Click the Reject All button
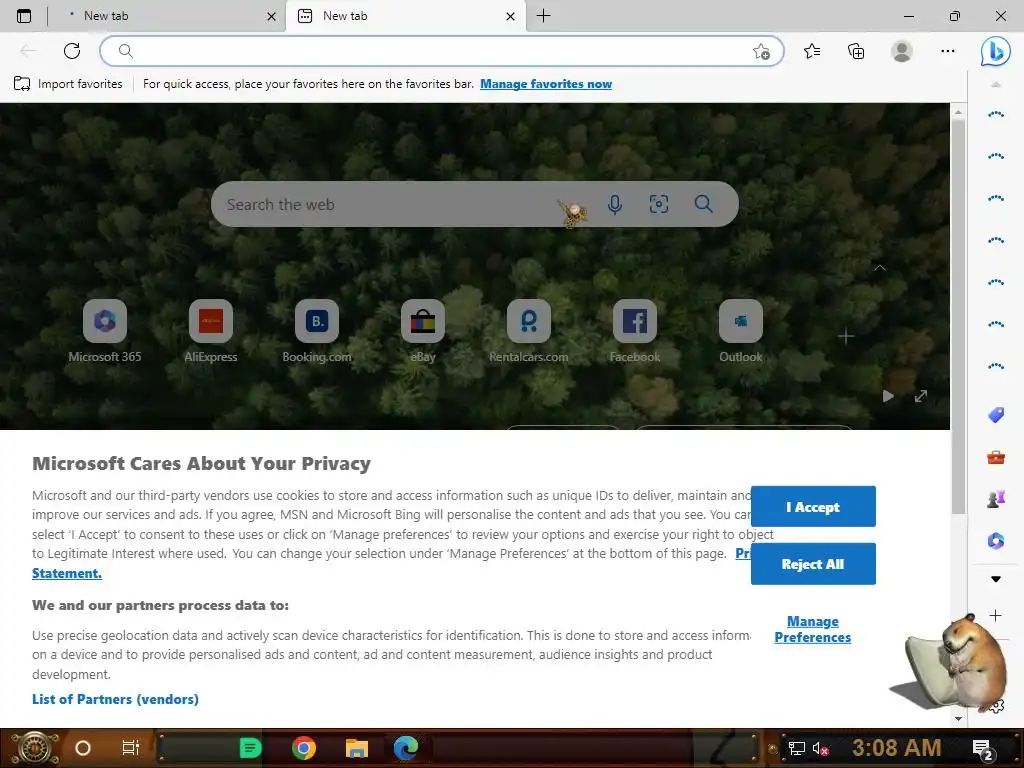Screen dimensions: 1024x768 point(813,564)
